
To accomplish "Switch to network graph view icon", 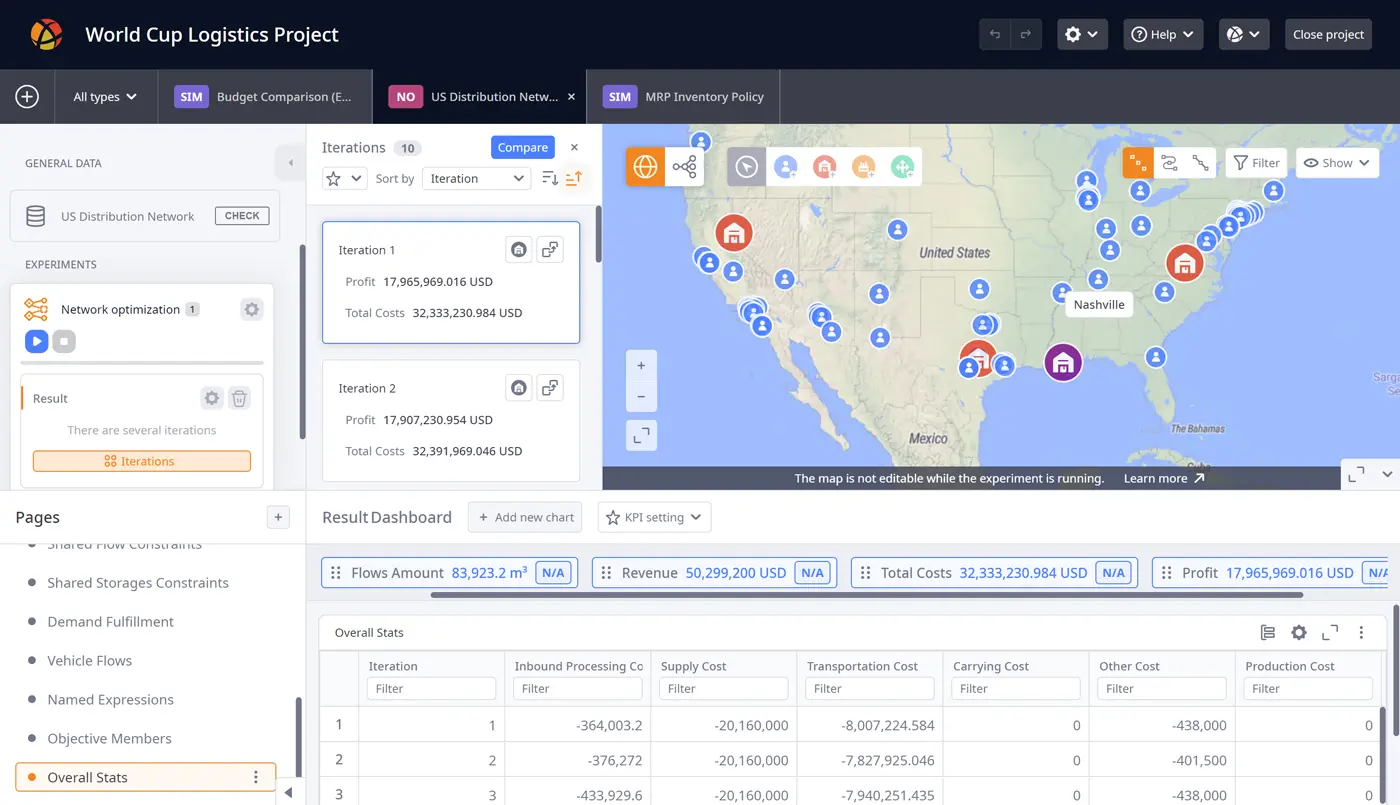I will (685, 167).
